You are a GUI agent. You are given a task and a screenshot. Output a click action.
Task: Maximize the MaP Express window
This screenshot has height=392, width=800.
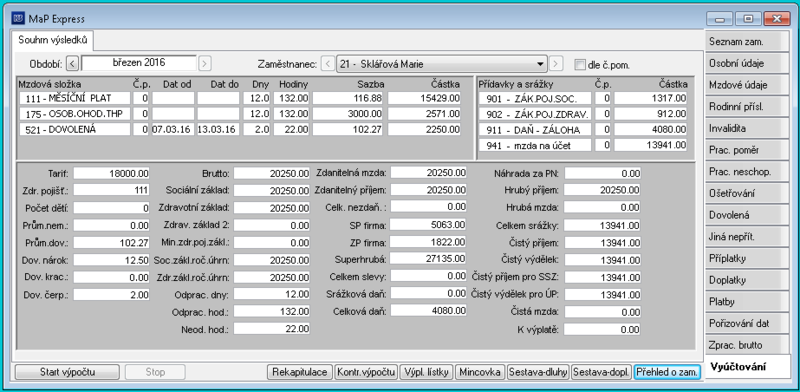748,19
